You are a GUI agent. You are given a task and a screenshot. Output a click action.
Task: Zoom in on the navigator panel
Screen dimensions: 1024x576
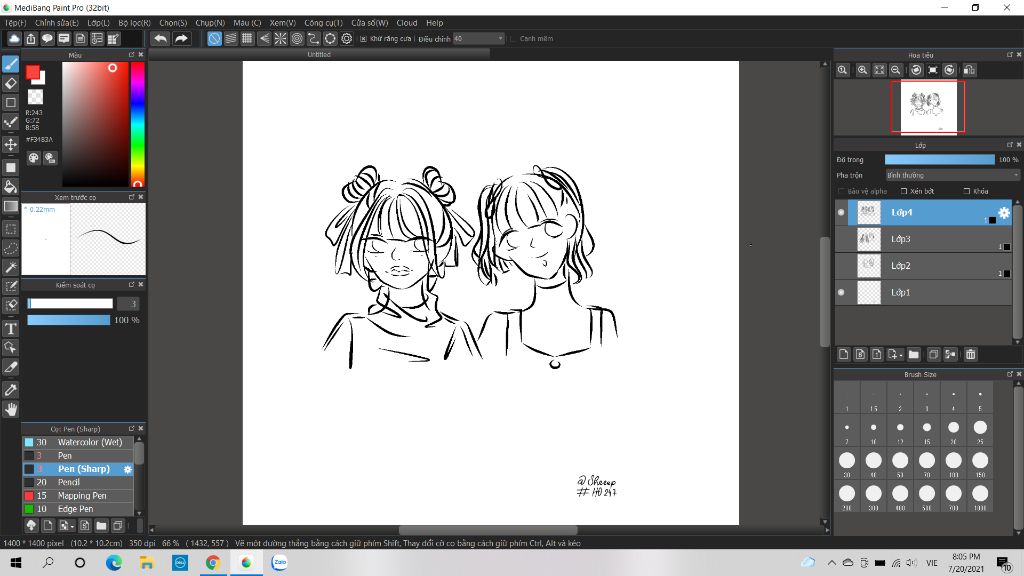point(863,70)
